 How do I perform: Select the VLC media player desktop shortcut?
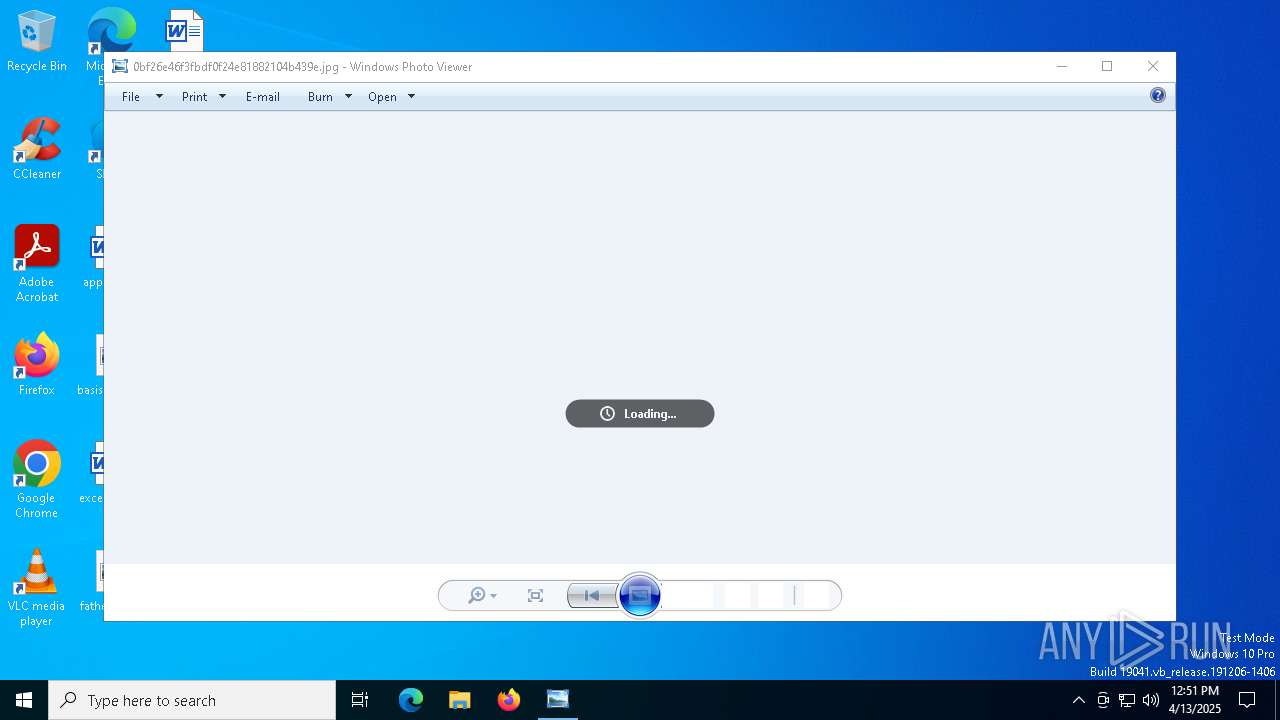click(x=37, y=588)
